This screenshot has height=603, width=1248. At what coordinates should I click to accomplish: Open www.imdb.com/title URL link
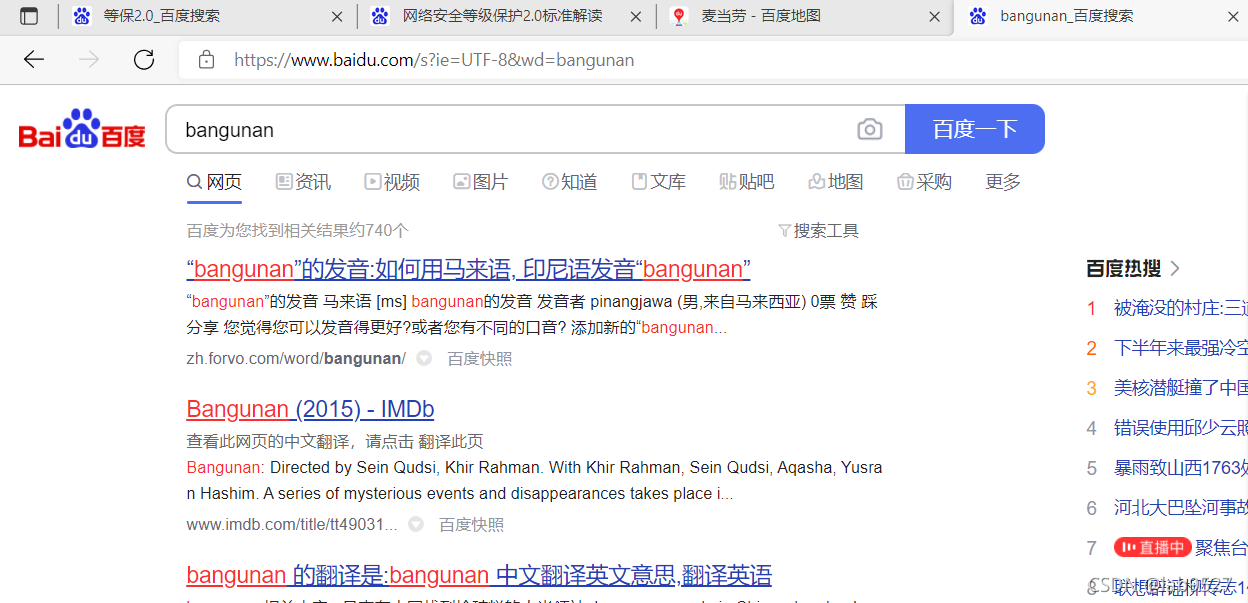(x=292, y=524)
